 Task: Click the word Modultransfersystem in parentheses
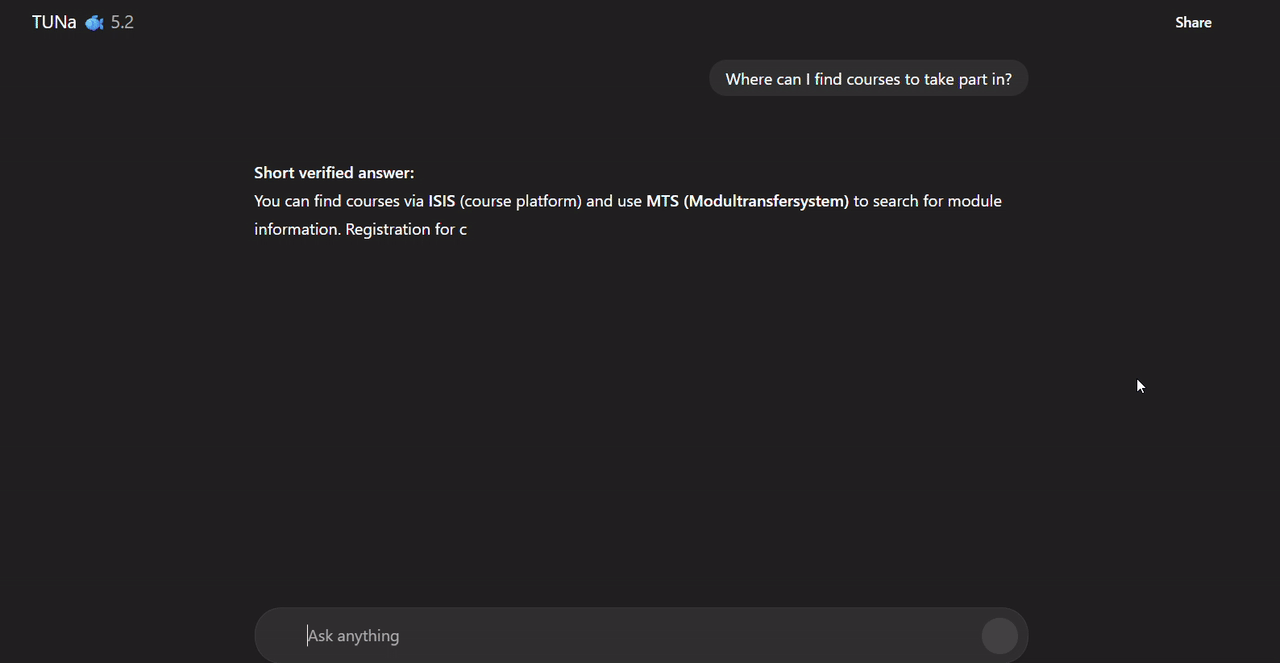(766, 201)
